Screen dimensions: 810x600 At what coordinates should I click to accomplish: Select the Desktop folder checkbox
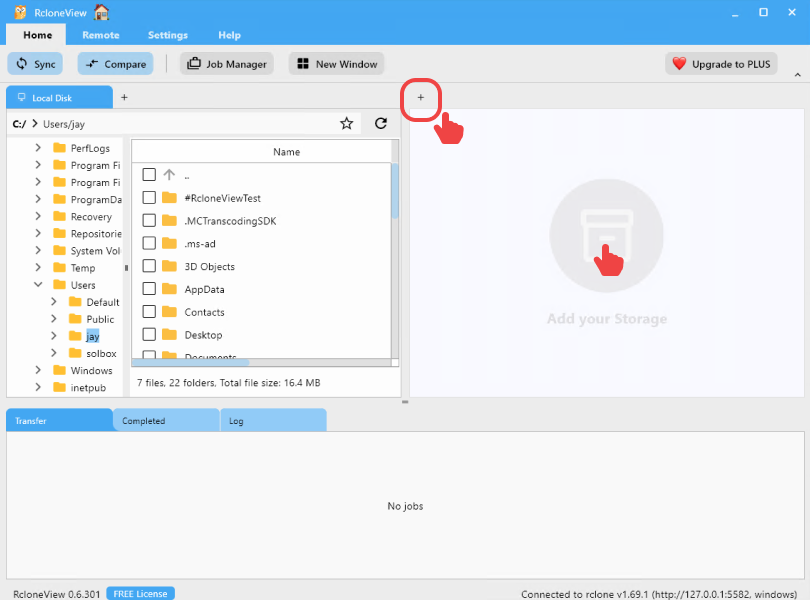click(x=149, y=335)
